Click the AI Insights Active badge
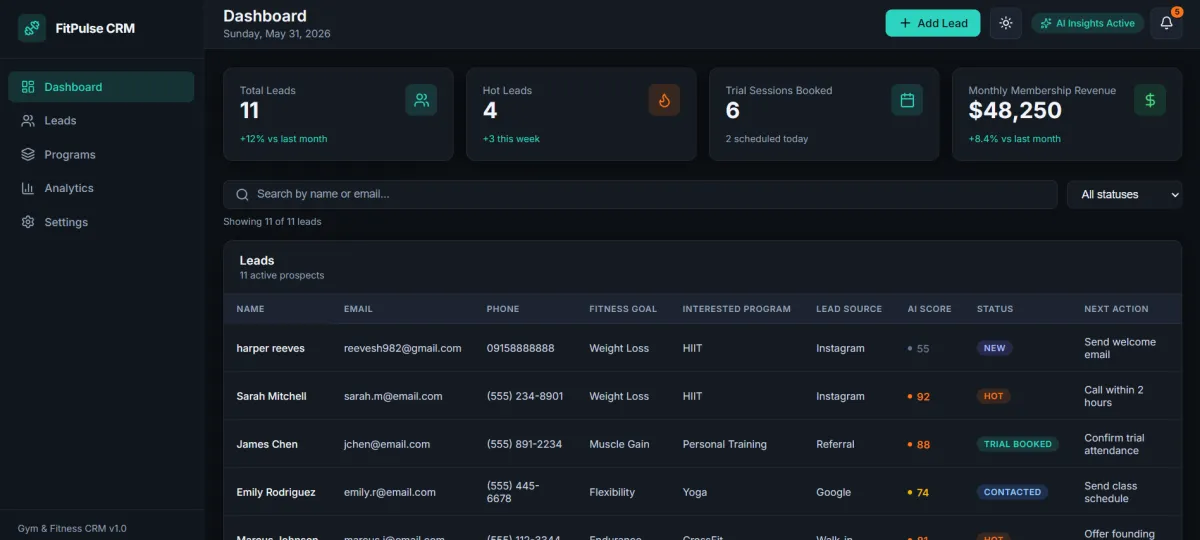The image size is (1200, 540). pyautogui.click(x=1088, y=23)
